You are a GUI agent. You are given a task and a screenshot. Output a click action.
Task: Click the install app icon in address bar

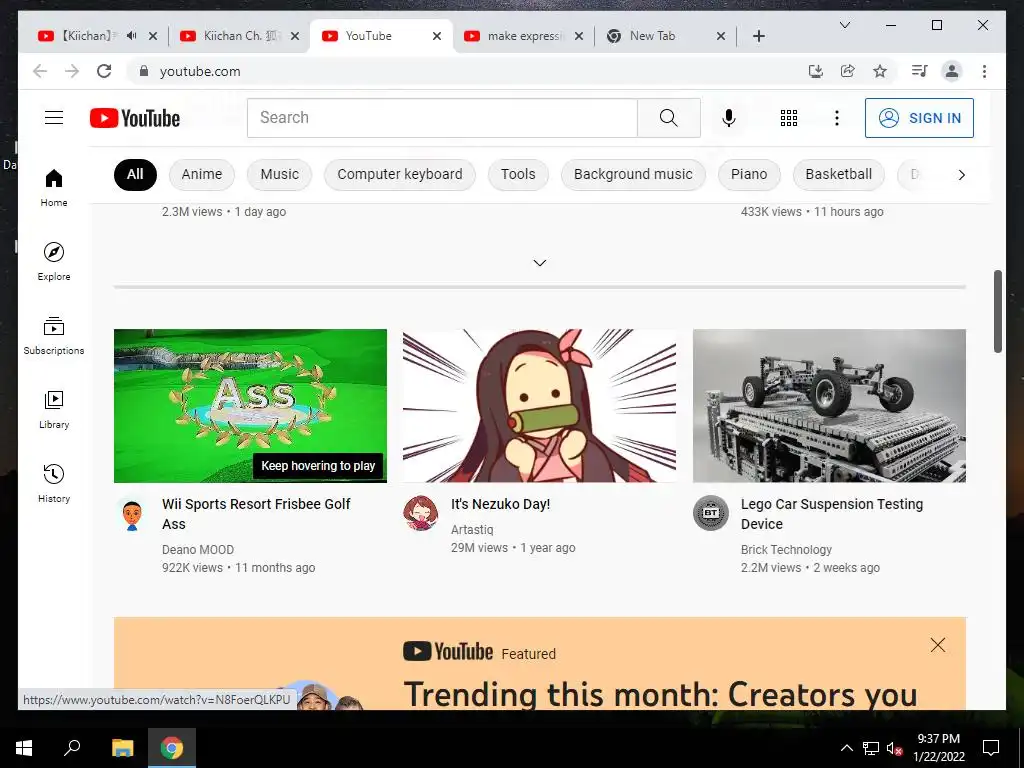coord(816,71)
